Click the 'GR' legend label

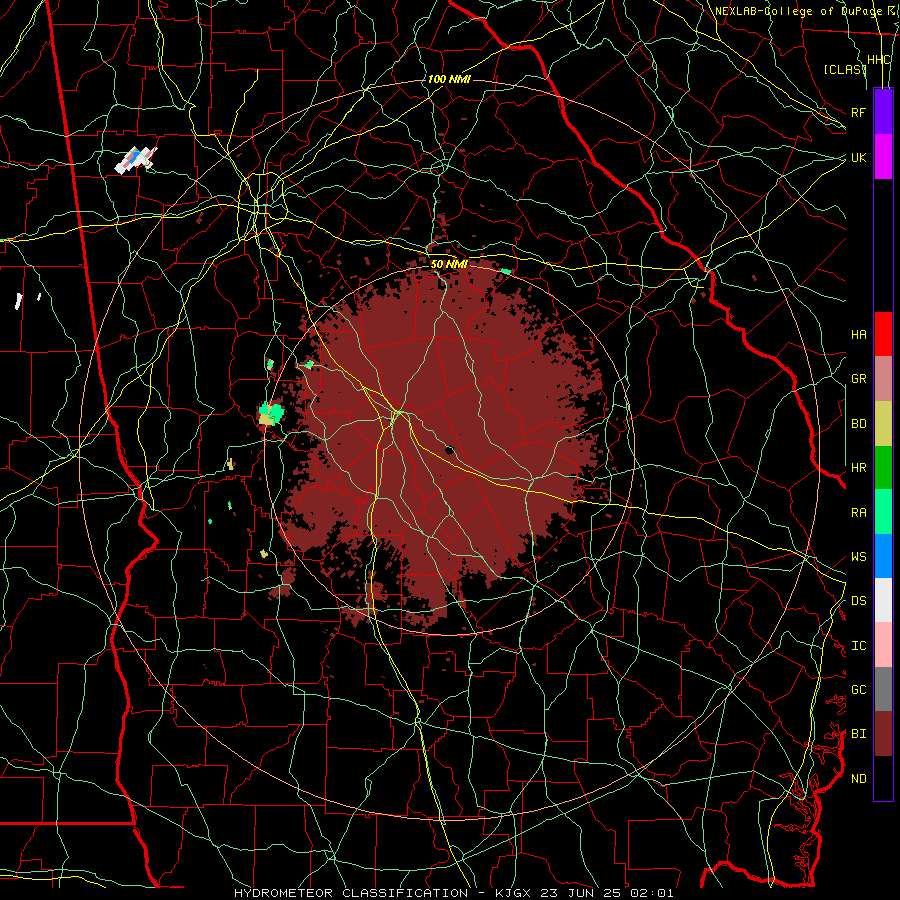[859, 379]
